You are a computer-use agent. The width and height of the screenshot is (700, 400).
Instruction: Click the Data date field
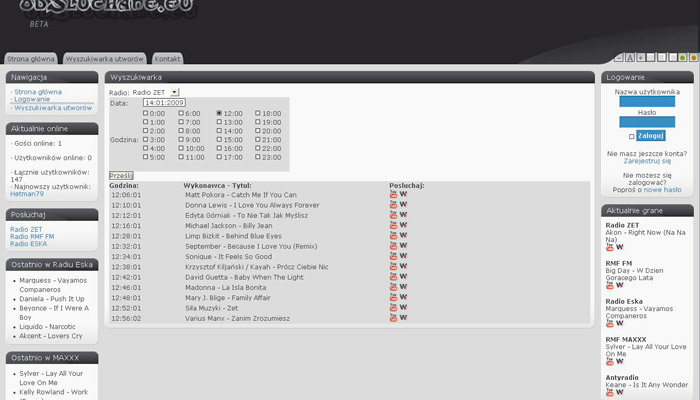click(164, 103)
